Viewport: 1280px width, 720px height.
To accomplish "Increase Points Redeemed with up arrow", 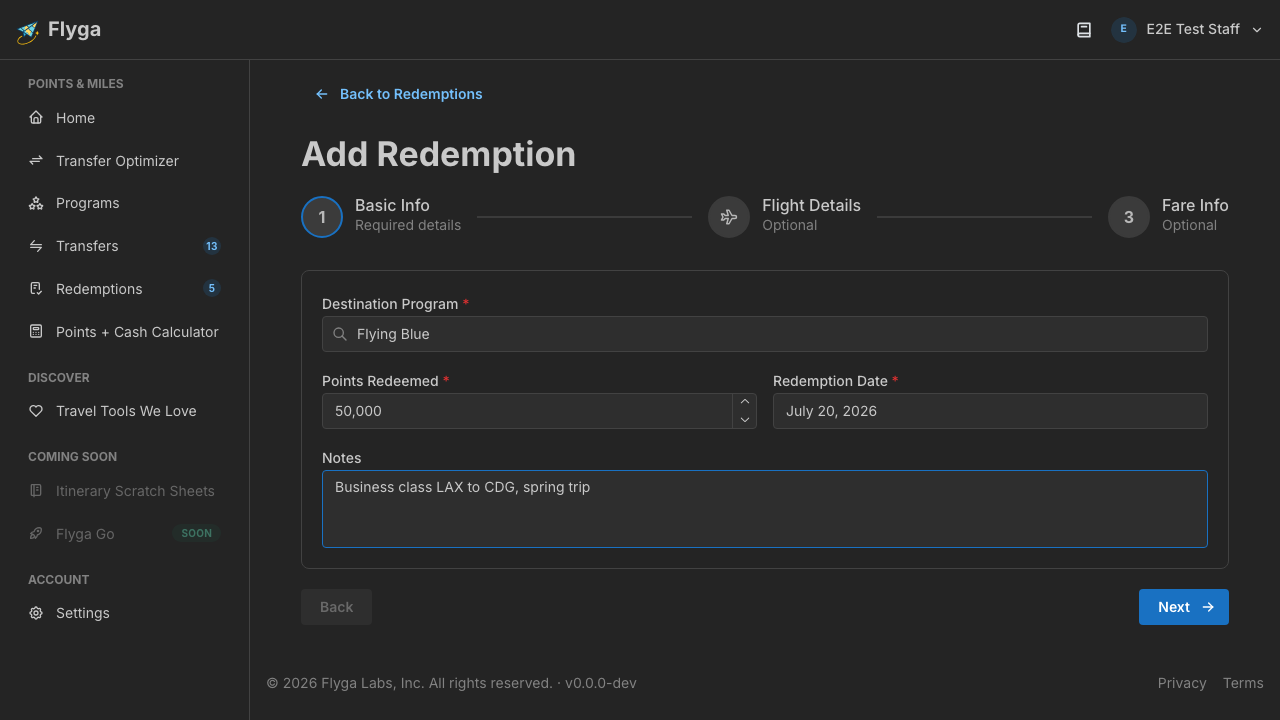I will tap(744, 402).
